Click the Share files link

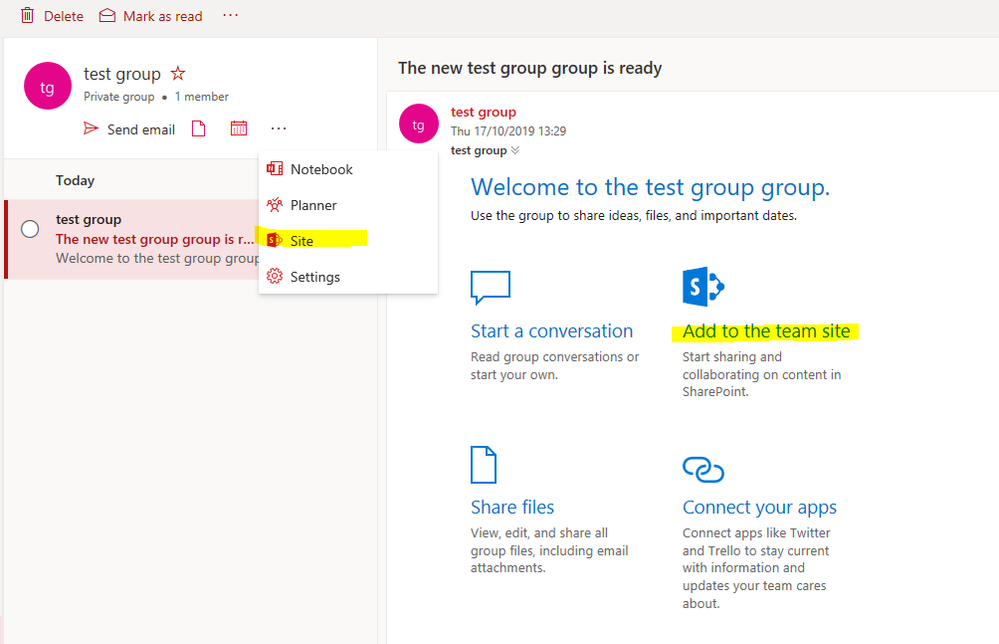click(x=512, y=507)
